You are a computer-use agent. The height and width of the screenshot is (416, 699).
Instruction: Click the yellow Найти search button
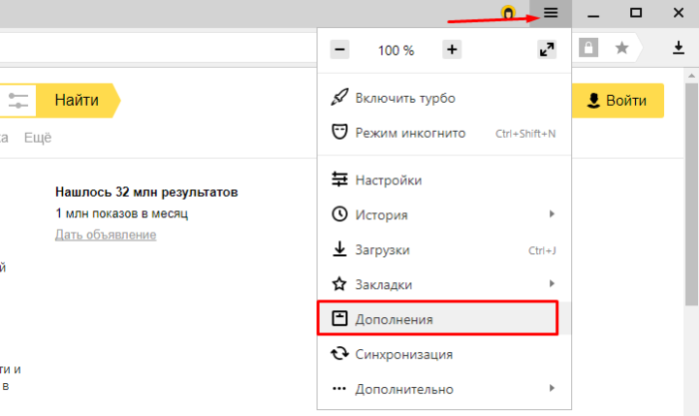pos(77,100)
